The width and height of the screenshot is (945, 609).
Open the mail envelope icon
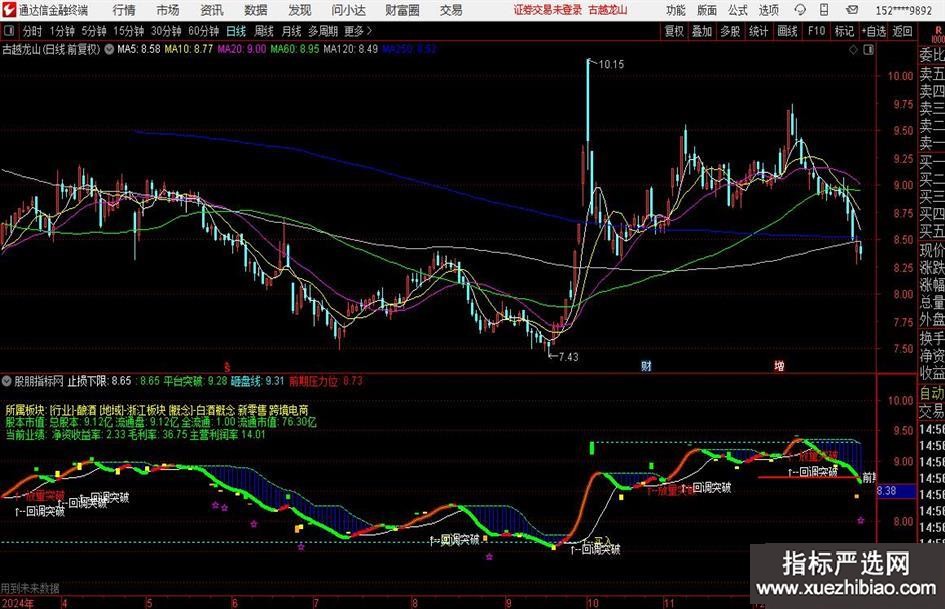click(852, 10)
